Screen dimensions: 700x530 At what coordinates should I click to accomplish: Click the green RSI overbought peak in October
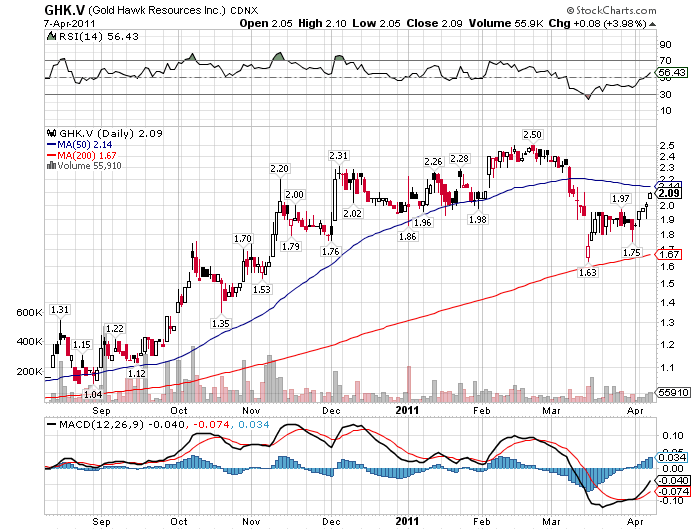coord(192,57)
